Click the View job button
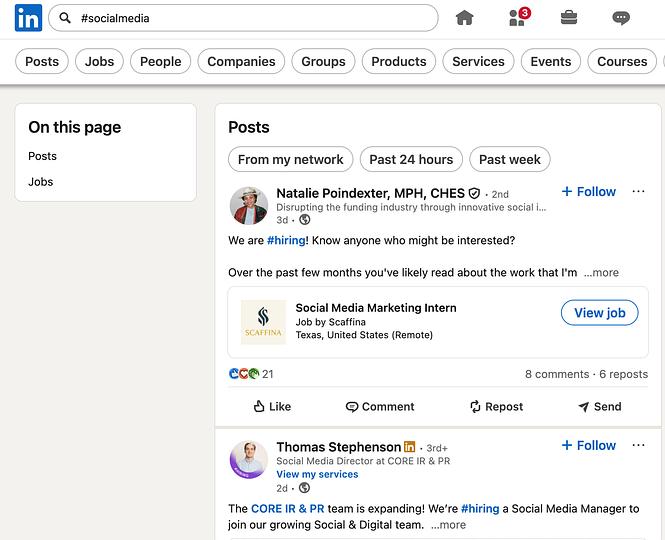 (599, 313)
